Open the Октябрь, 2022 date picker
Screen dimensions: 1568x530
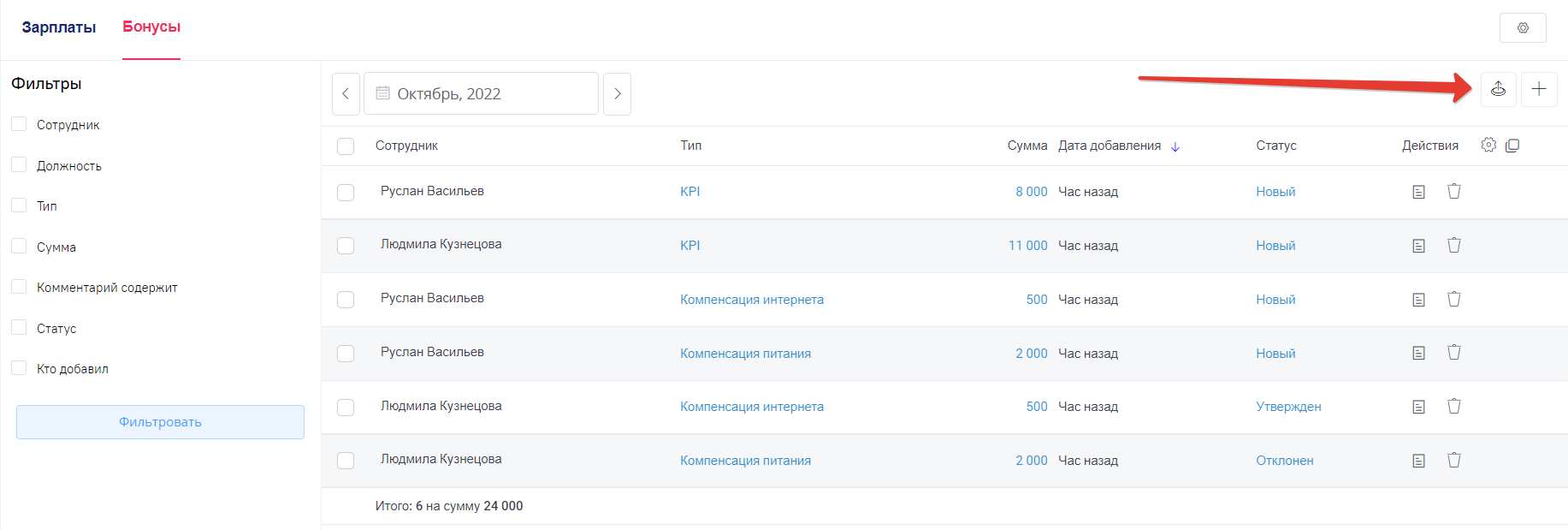click(480, 93)
